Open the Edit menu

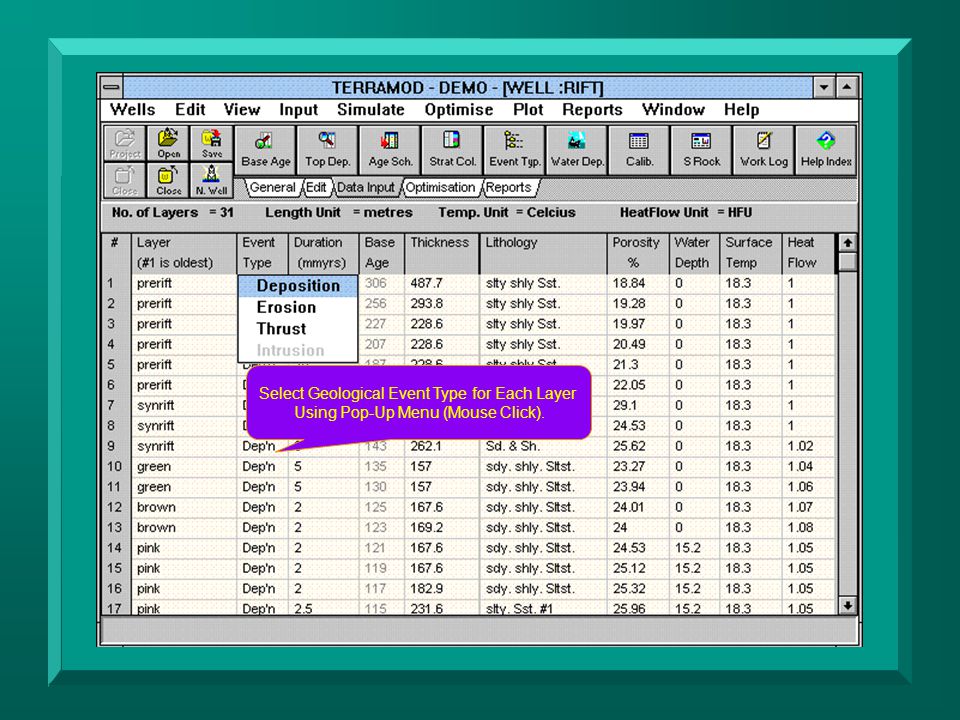190,110
